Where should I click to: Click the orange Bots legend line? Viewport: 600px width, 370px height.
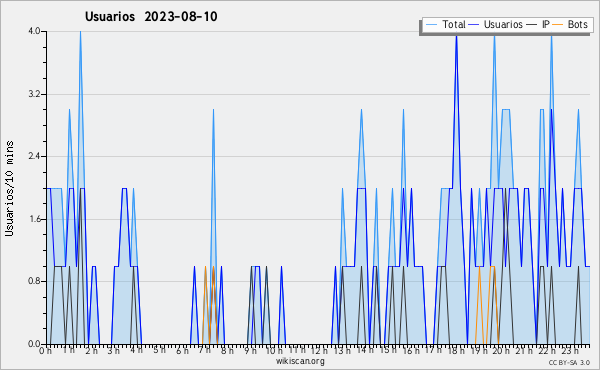point(558,25)
